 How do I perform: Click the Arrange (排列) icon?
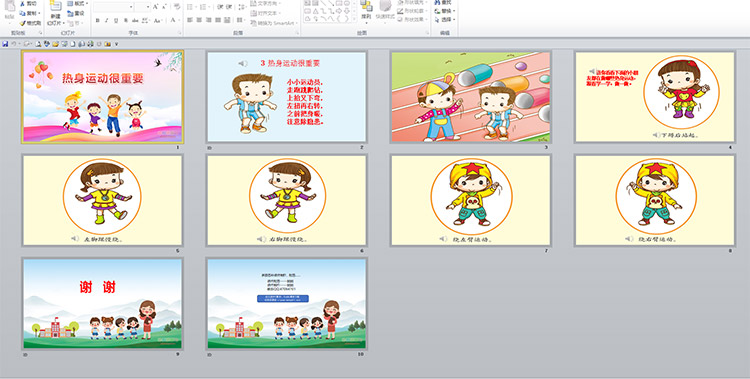tap(366, 11)
